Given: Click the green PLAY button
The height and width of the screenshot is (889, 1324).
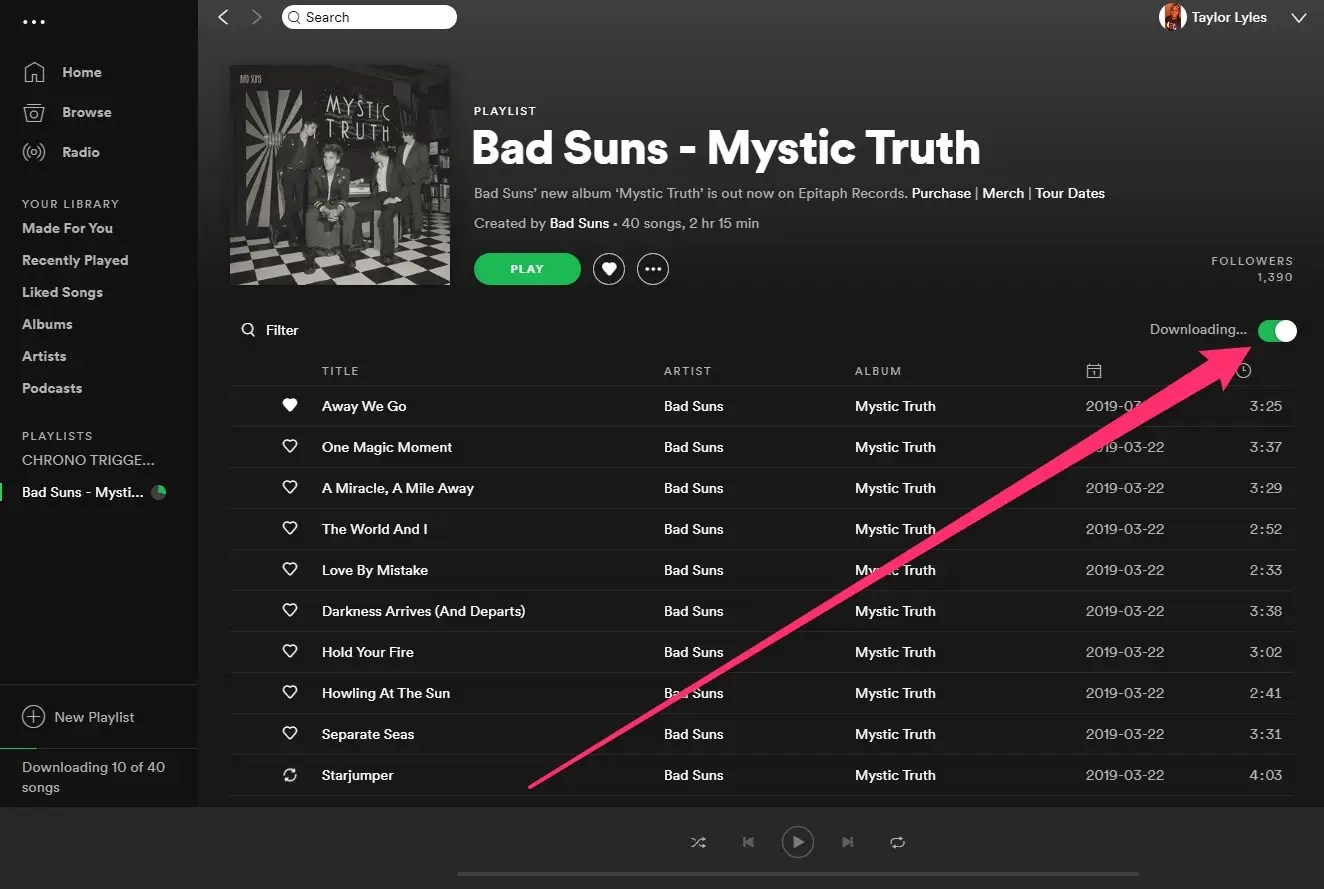Looking at the screenshot, I should [527, 269].
